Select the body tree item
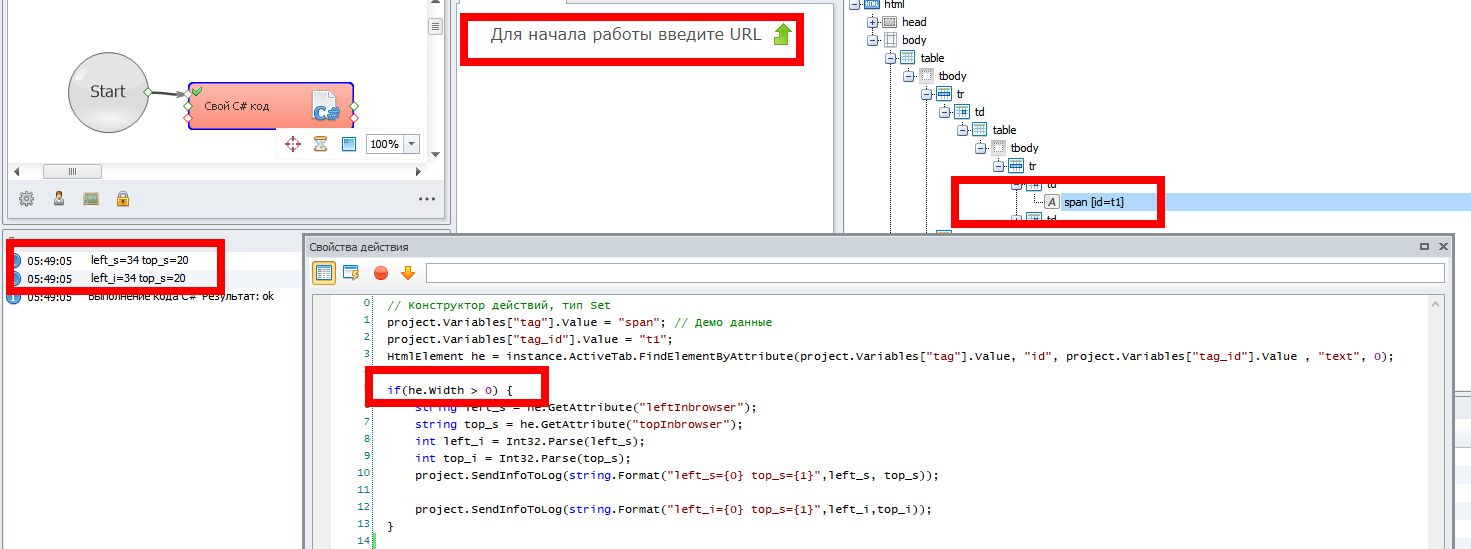 (914, 40)
